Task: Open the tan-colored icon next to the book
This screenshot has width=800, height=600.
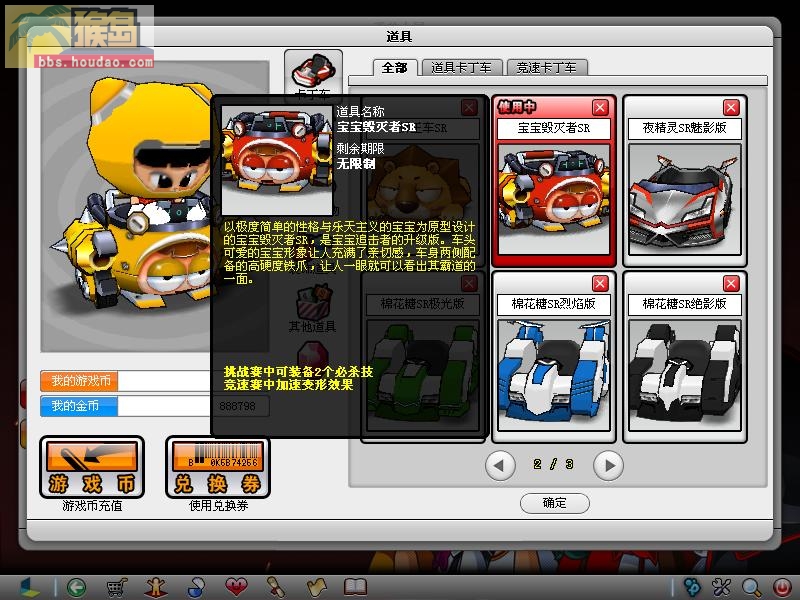Action: [316, 588]
